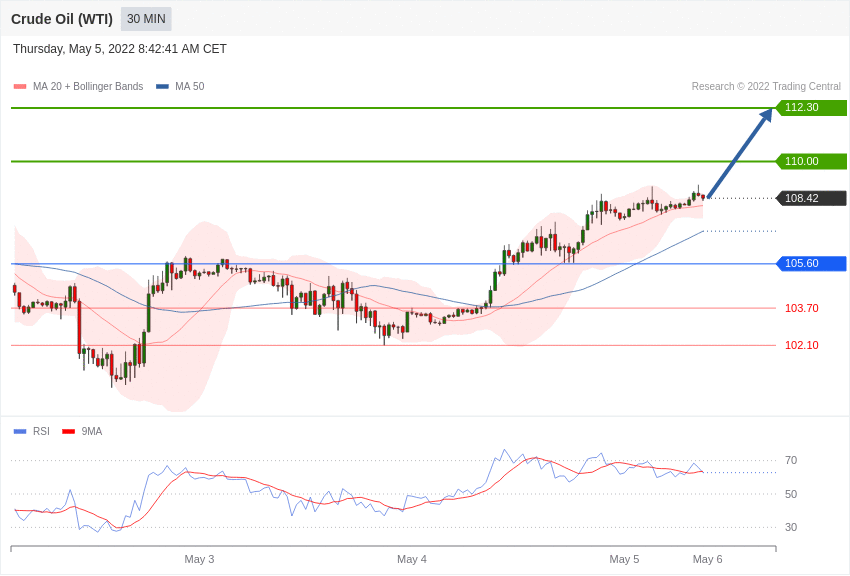Select the May 5 date on the time axis
The width and height of the screenshot is (850, 576).
click(624, 559)
